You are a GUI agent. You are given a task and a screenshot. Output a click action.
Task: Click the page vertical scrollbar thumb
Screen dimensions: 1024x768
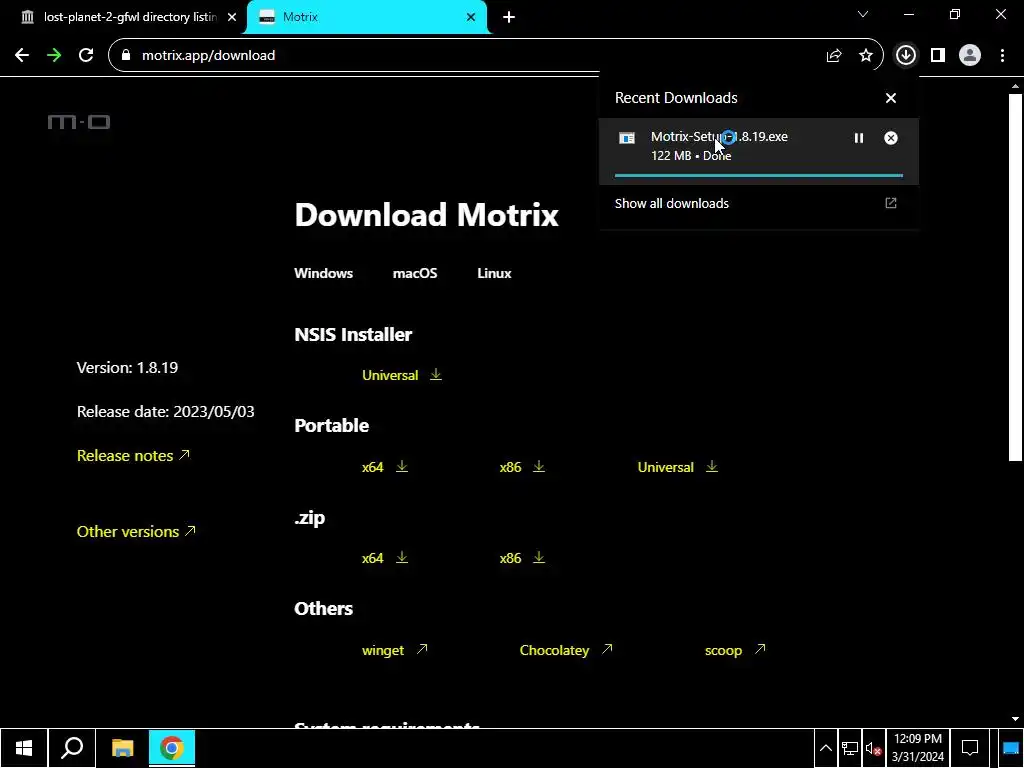1015,277
